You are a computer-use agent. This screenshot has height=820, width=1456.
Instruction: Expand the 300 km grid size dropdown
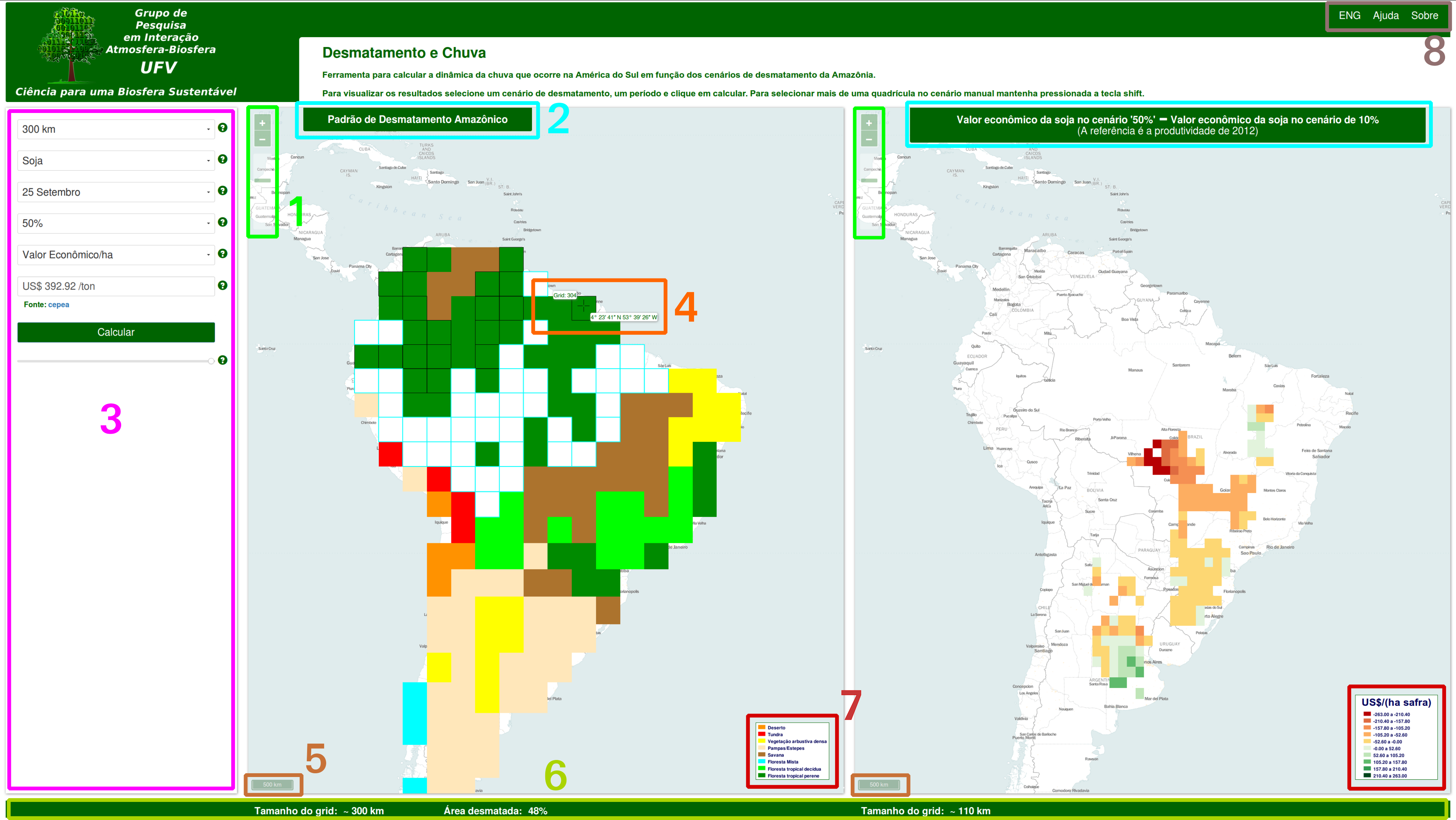point(116,129)
